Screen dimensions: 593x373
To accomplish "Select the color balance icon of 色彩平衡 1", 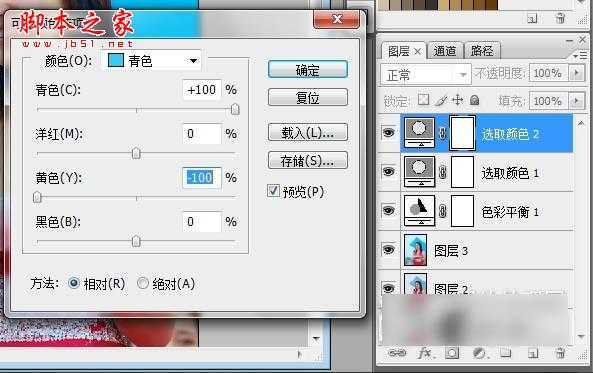I will click(x=419, y=211).
